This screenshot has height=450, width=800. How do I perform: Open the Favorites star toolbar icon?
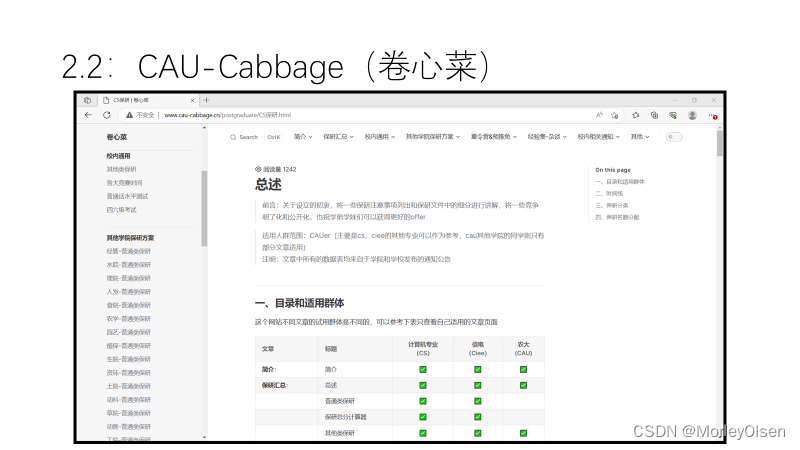pyautogui.click(x=636, y=115)
